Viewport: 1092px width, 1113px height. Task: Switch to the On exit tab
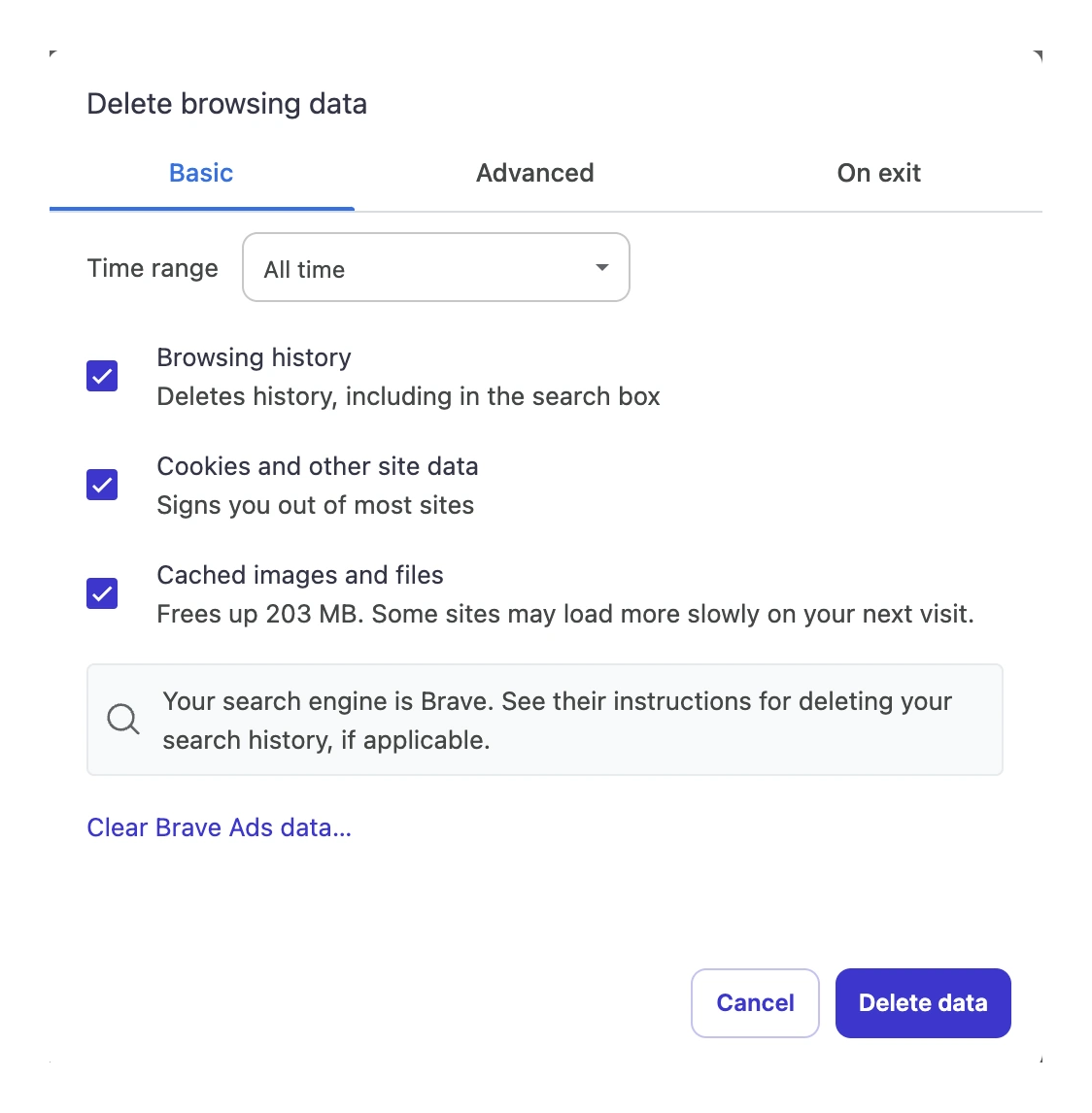pos(878,173)
